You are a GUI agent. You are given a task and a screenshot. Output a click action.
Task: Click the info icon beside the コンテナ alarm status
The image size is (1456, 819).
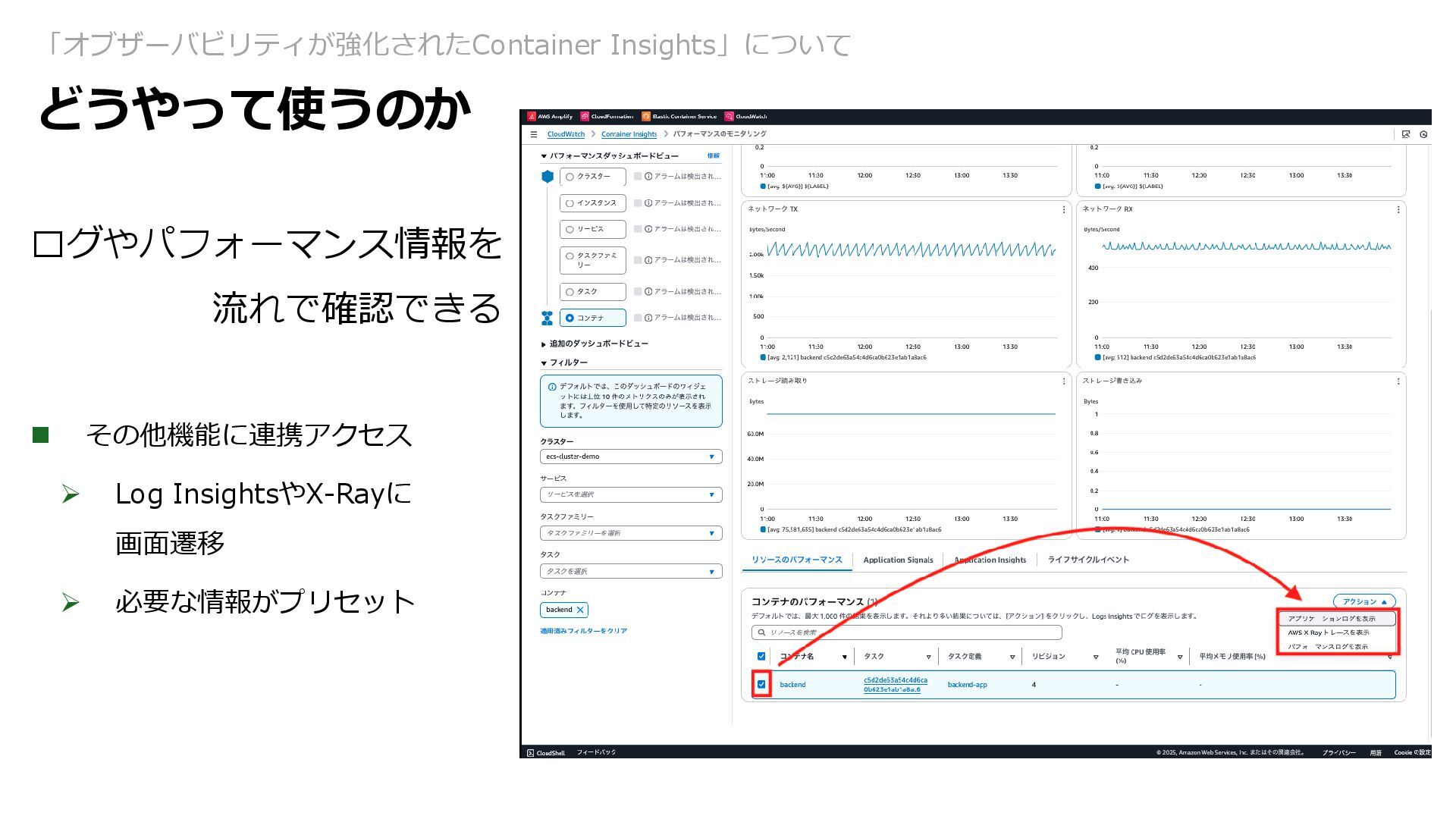648,318
